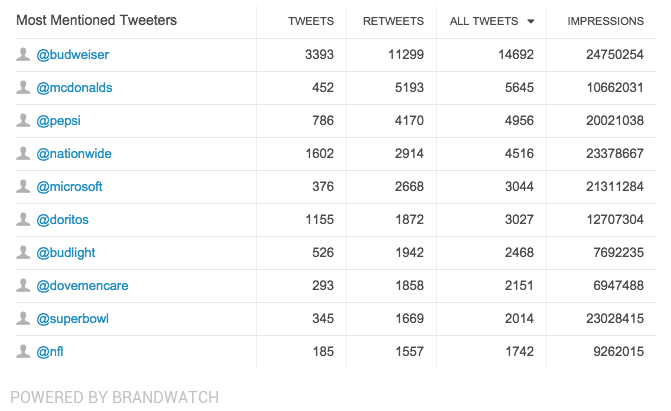The image size is (671, 411).
Task: Click the Most Mentioned Tweeters heading
Action: pos(96,20)
